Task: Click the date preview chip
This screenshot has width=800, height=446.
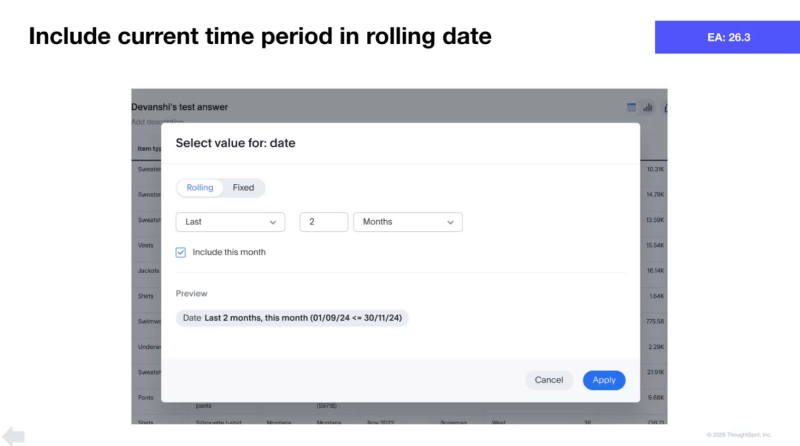Action: (x=292, y=317)
